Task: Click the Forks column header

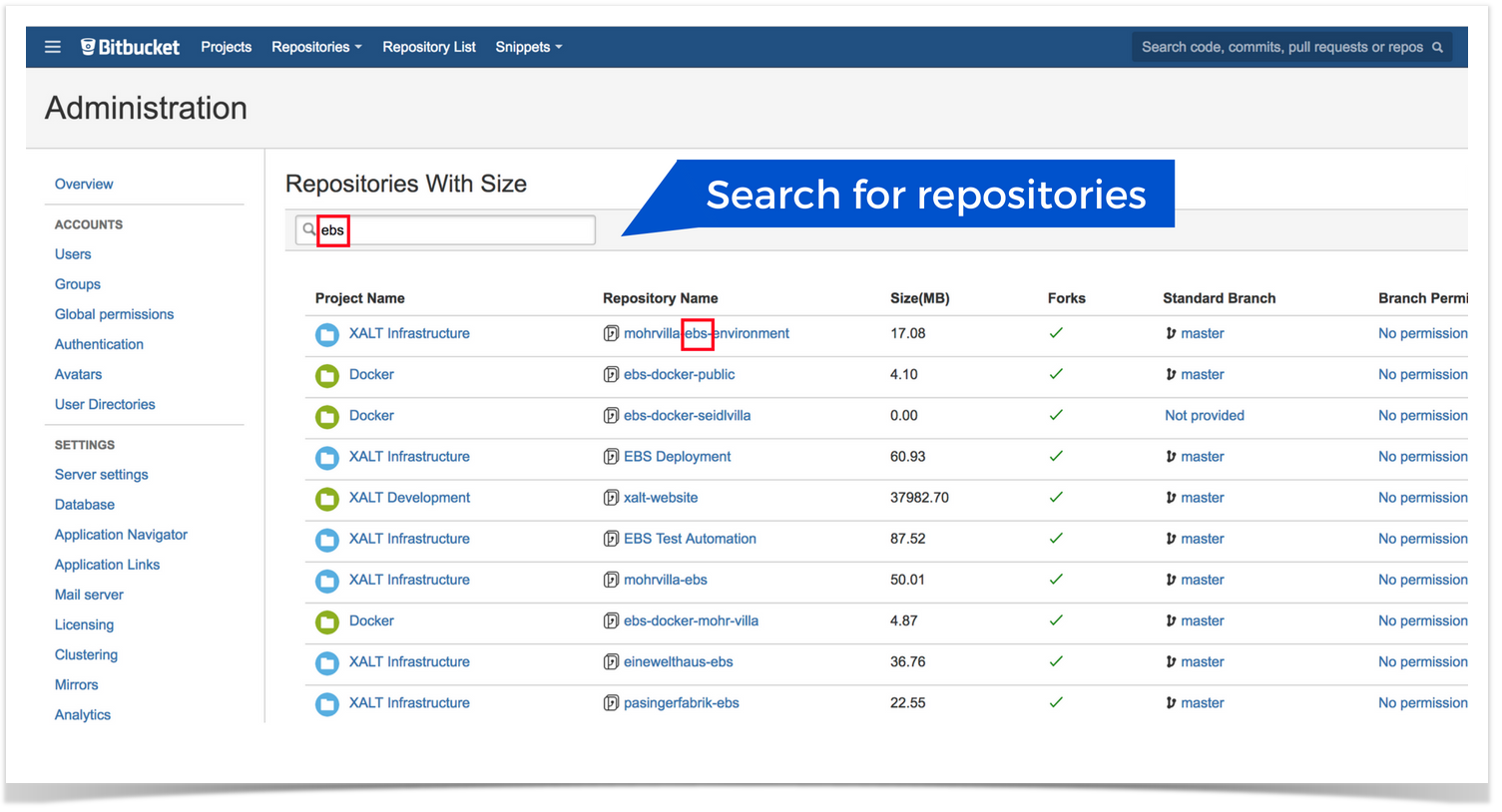Action: (1067, 297)
